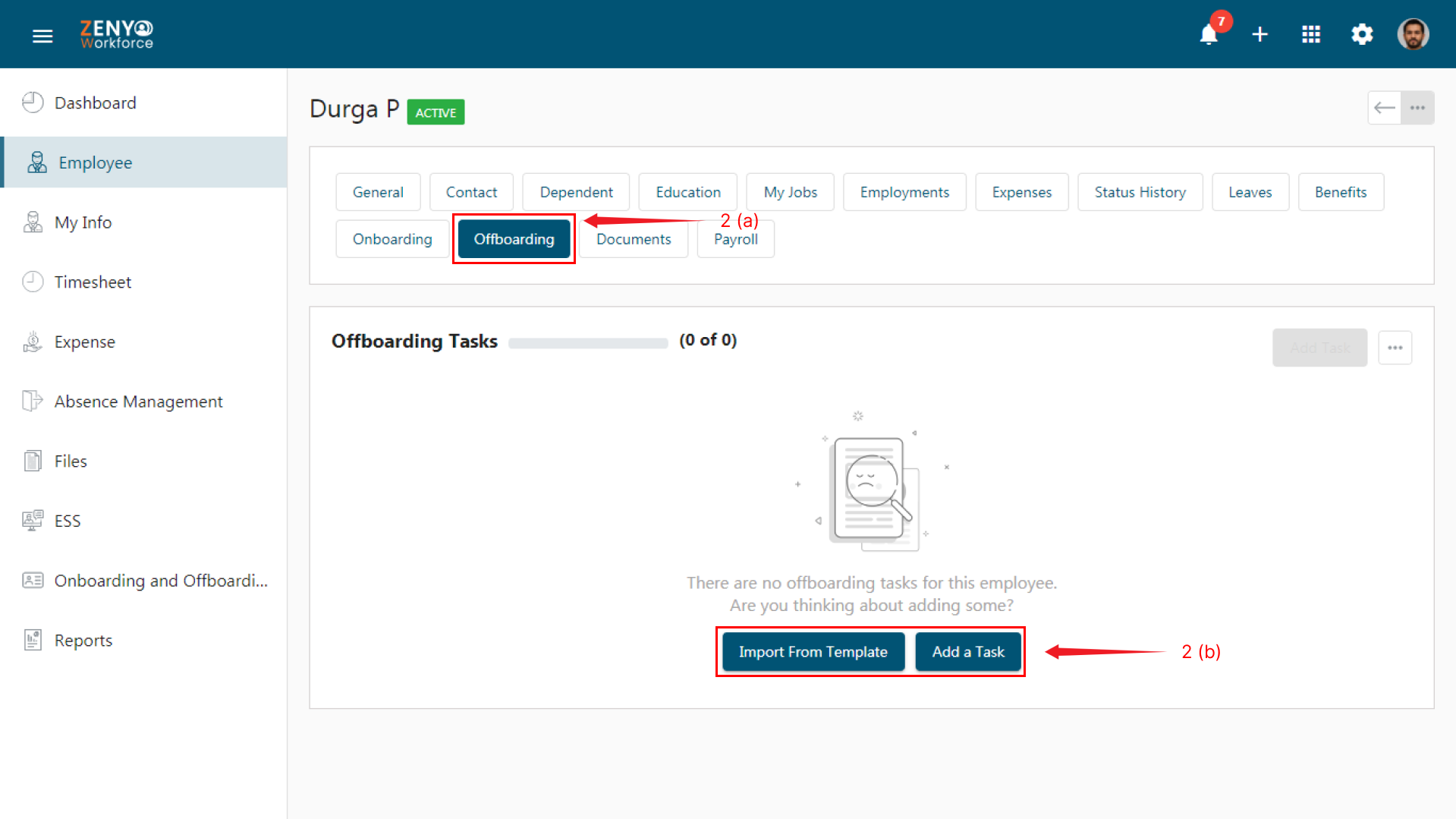Image resolution: width=1456 pixels, height=819 pixels.
Task: Open Onboarding and Offboarding section
Action: click(x=143, y=581)
